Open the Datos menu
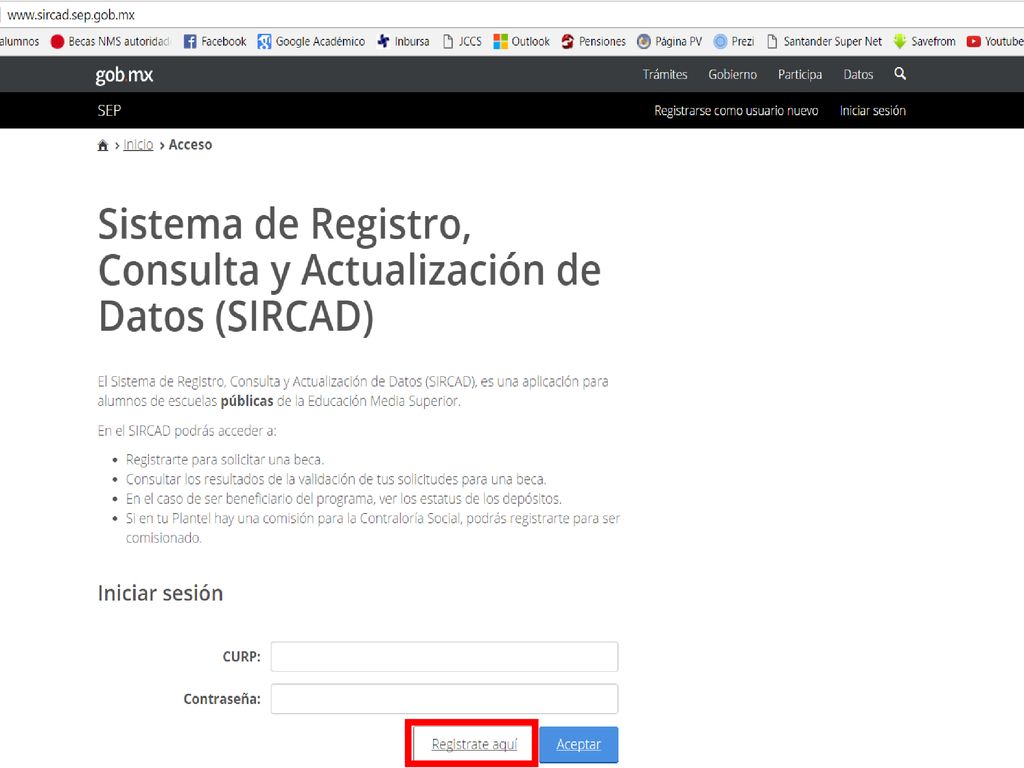The image size is (1024, 768). point(858,74)
